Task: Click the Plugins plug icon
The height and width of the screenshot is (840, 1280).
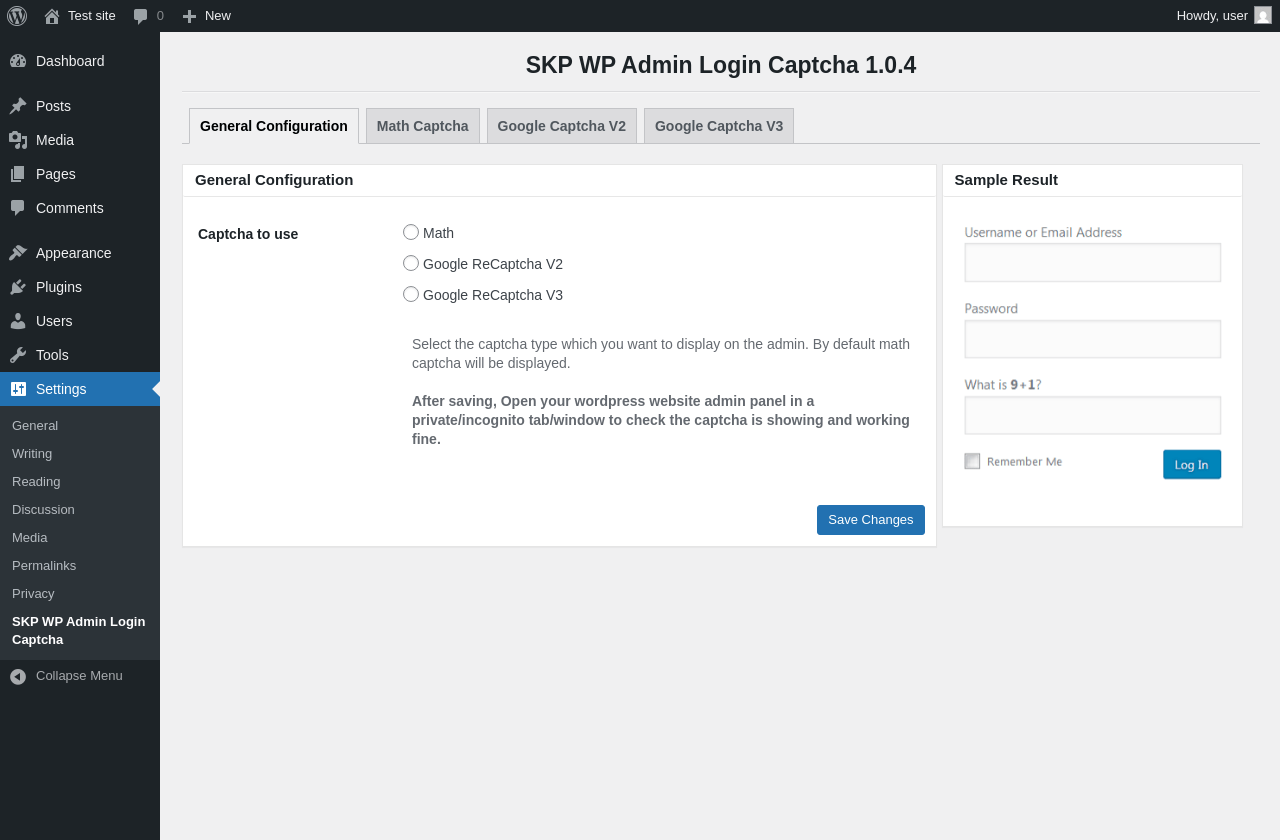Action: (18, 287)
